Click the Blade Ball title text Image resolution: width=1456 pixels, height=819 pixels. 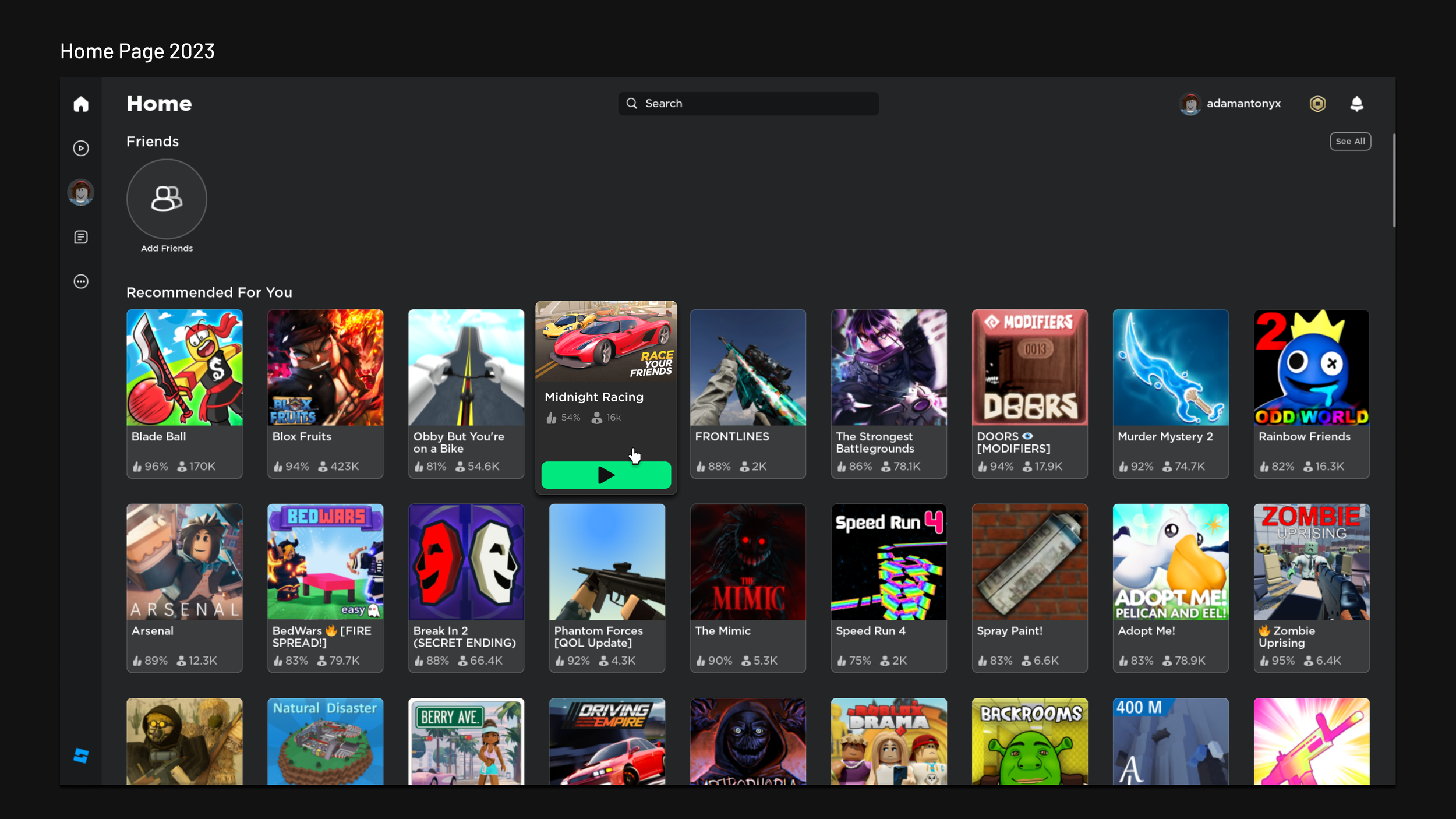click(x=158, y=436)
